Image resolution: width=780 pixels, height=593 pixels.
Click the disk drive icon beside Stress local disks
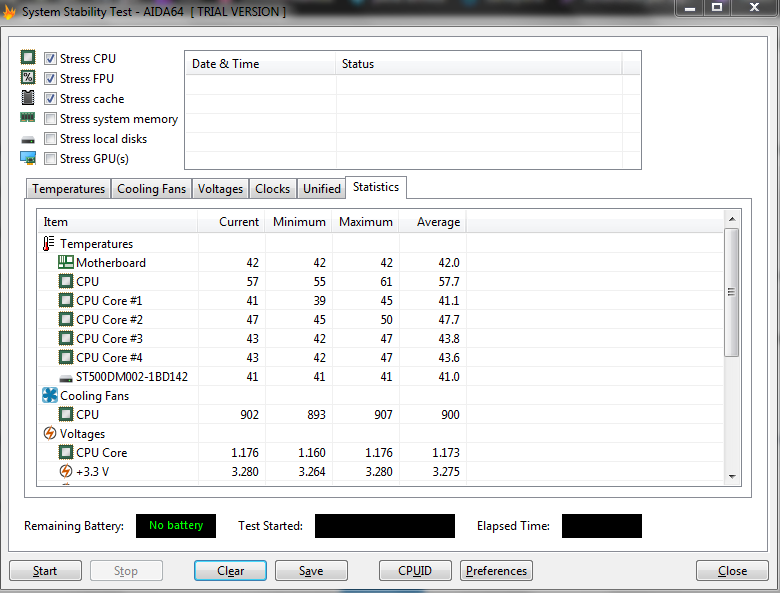tap(28, 140)
